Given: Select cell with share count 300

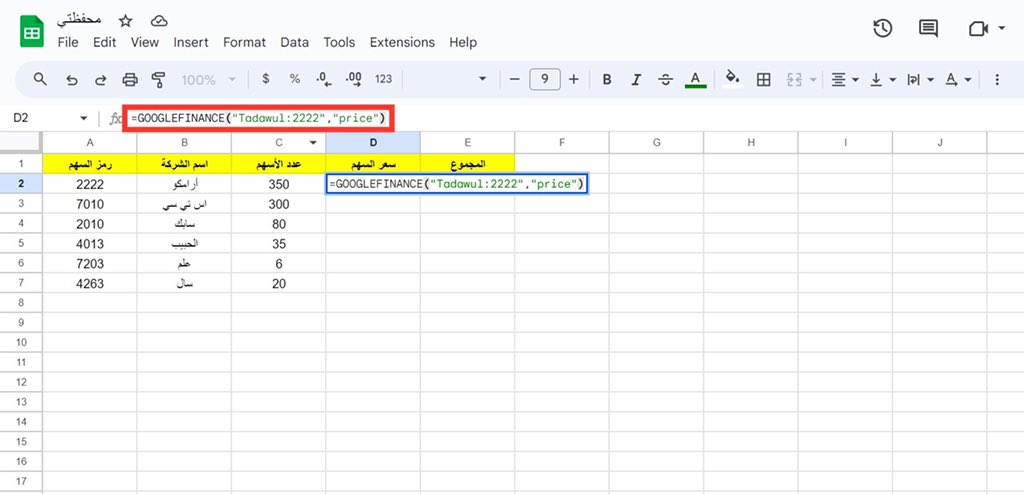Looking at the screenshot, I should 278,205.
